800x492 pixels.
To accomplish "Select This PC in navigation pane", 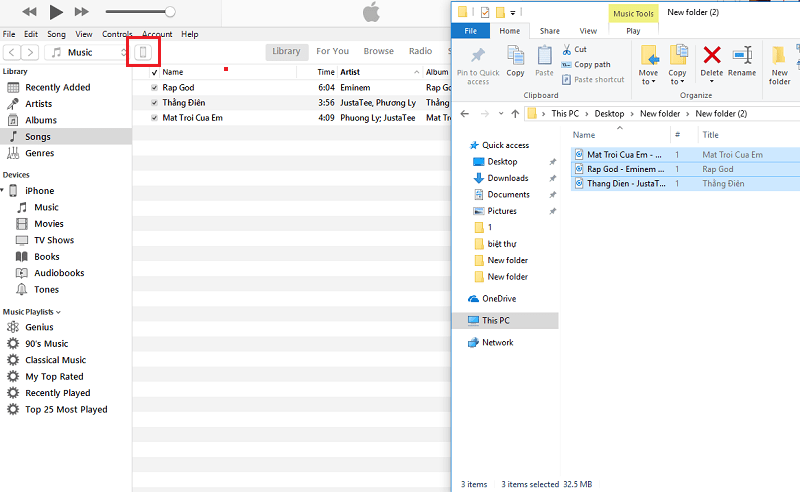I will coord(505,321).
